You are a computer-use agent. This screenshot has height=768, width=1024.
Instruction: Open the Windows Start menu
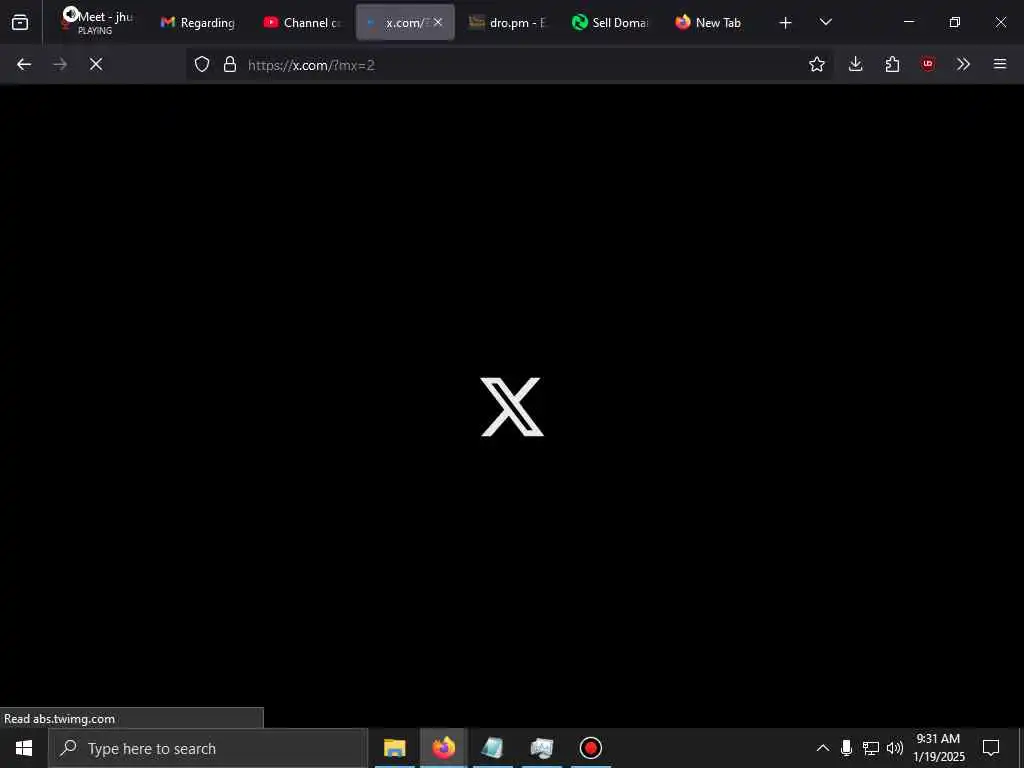24,748
